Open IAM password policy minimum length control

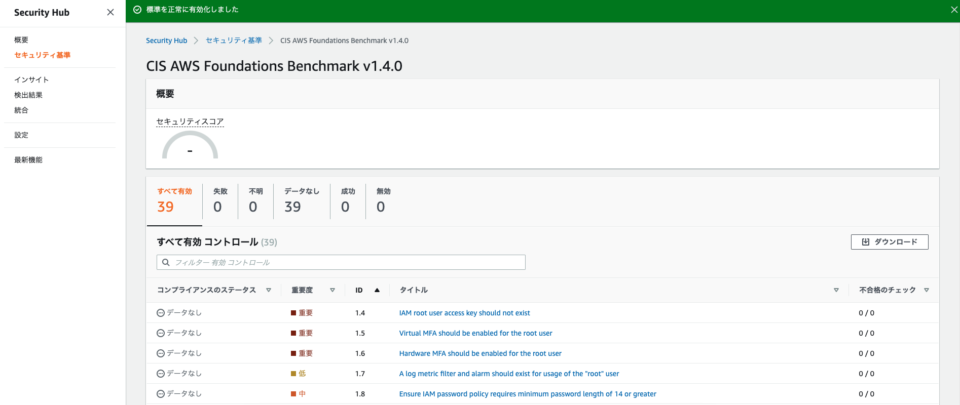click(x=528, y=394)
